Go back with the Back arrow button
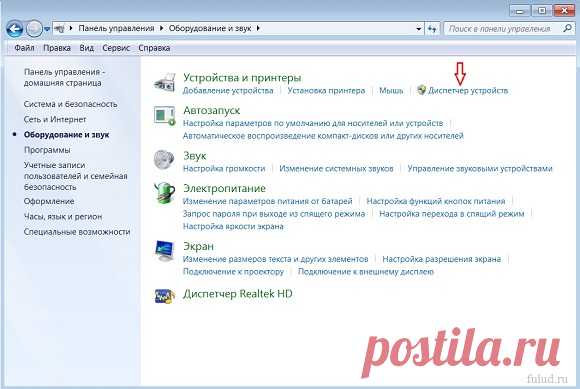Screen dimensions: 580x389 15,28
